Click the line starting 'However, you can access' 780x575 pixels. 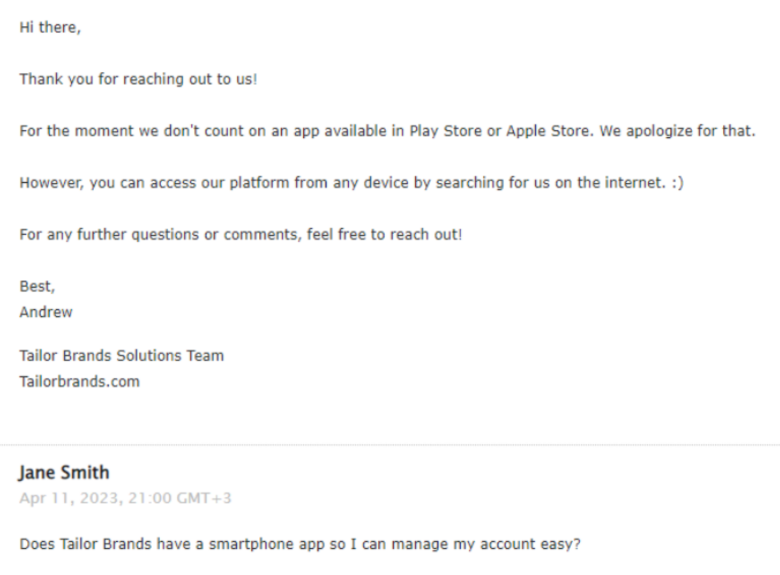click(x=352, y=183)
